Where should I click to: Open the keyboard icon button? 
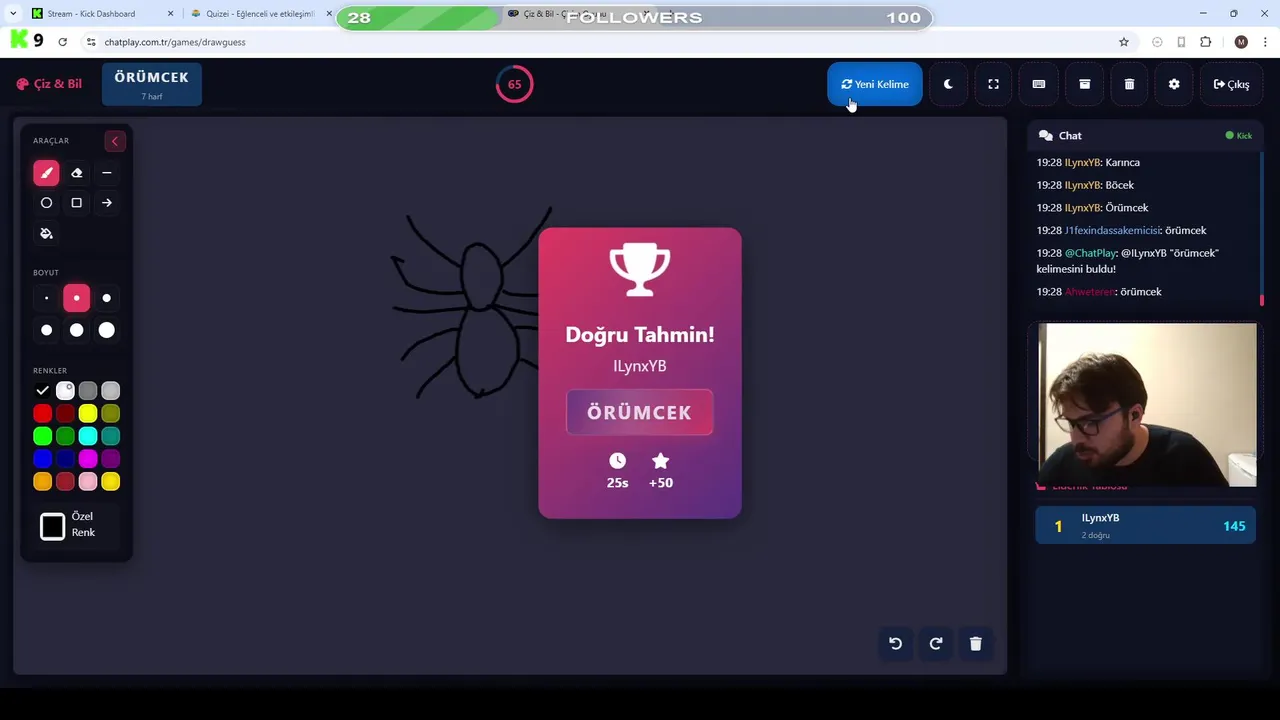tap(1039, 84)
